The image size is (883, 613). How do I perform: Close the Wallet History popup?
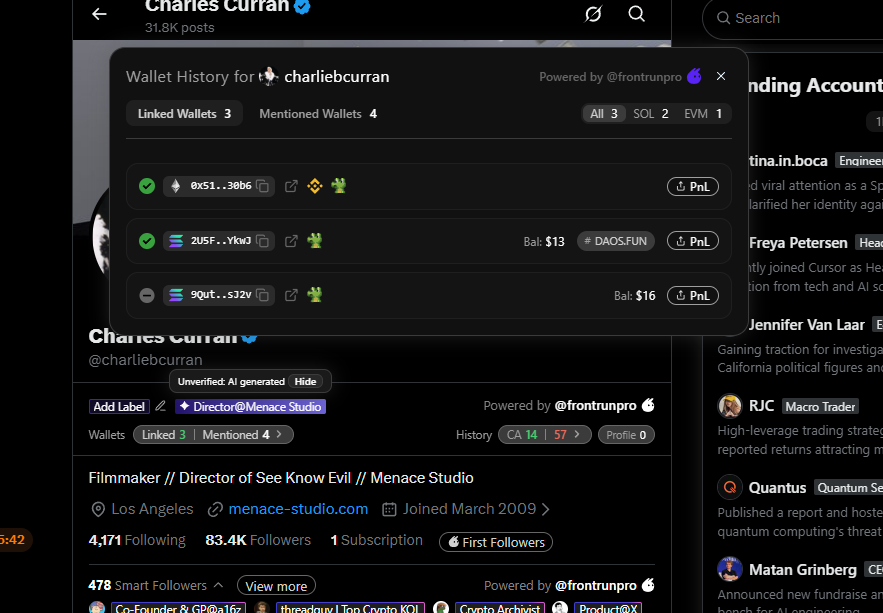pyautogui.click(x=721, y=76)
